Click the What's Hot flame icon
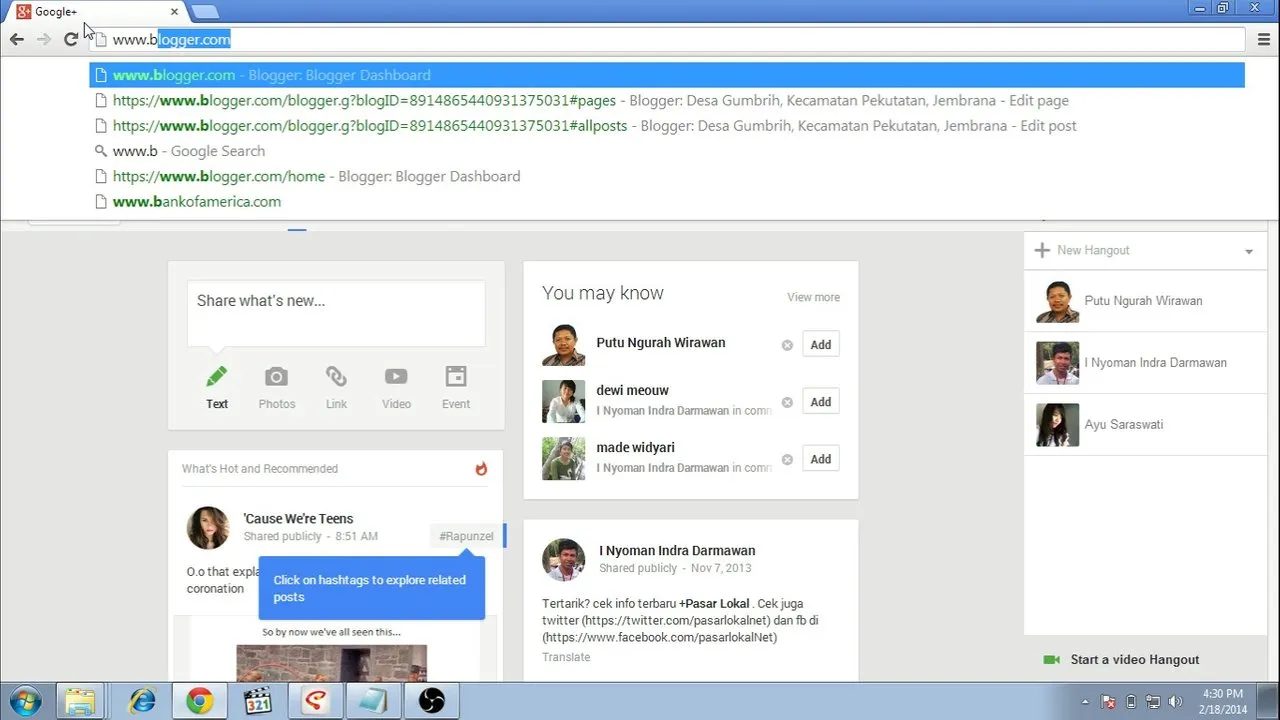 [481, 468]
